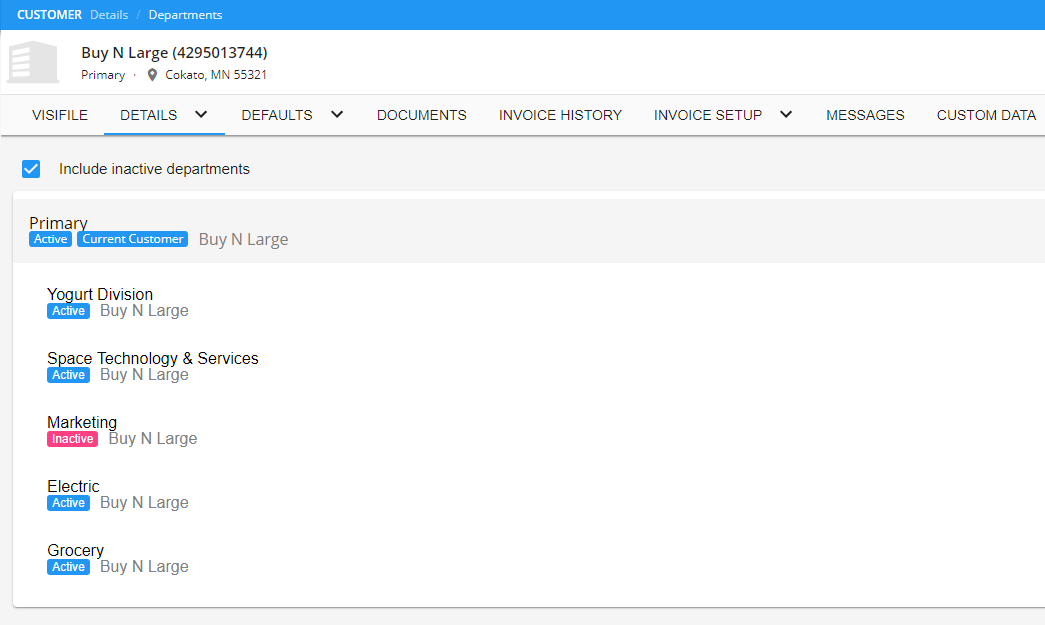Uncheck Include inactive departments checkbox
The height and width of the screenshot is (625, 1045).
(x=31, y=169)
